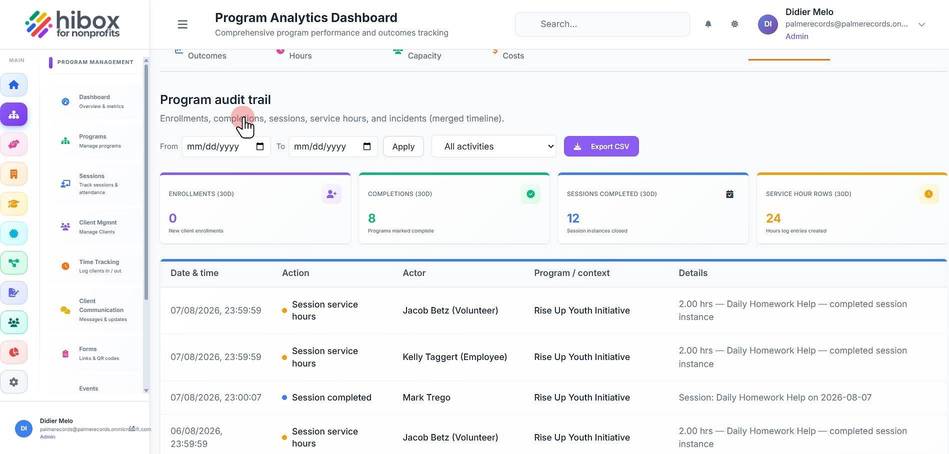The height and width of the screenshot is (454, 949).
Task: Click actor Mark Trego
Action: coord(427,398)
